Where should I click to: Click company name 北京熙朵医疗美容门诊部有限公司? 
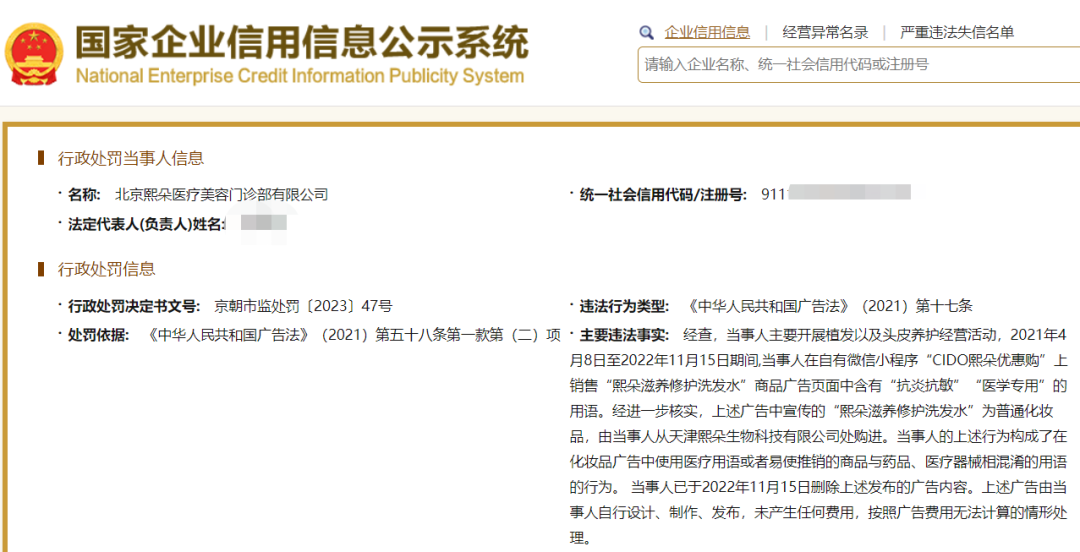(221, 194)
